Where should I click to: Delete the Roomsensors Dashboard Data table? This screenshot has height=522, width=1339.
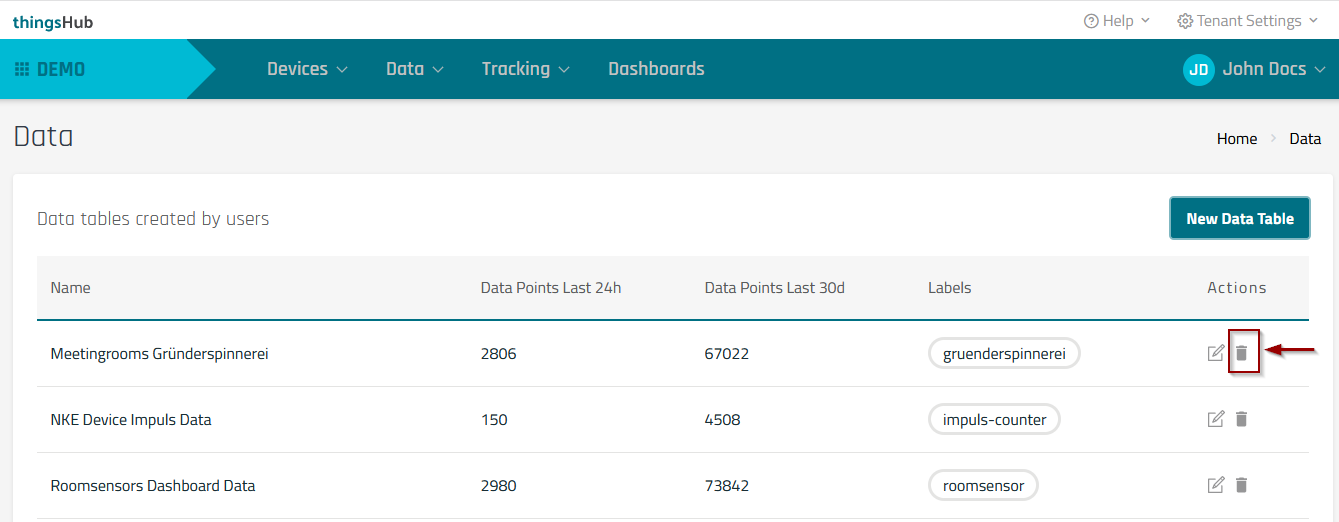[1242, 485]
